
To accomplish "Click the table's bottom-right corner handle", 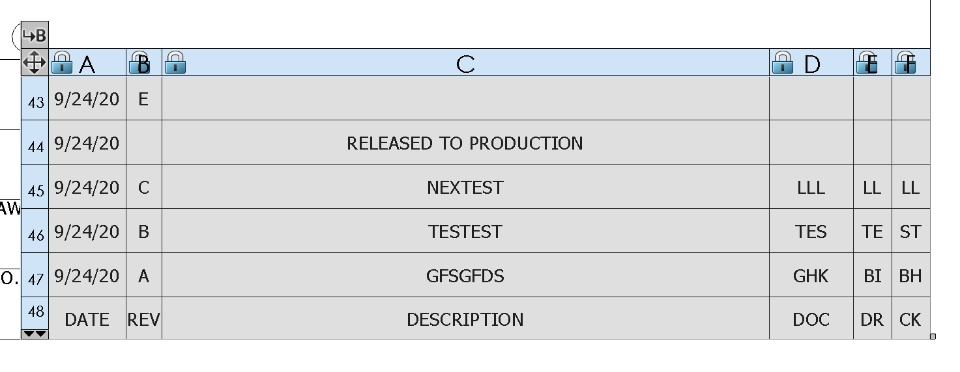I will pyautogui.click(x=932, y=336).
